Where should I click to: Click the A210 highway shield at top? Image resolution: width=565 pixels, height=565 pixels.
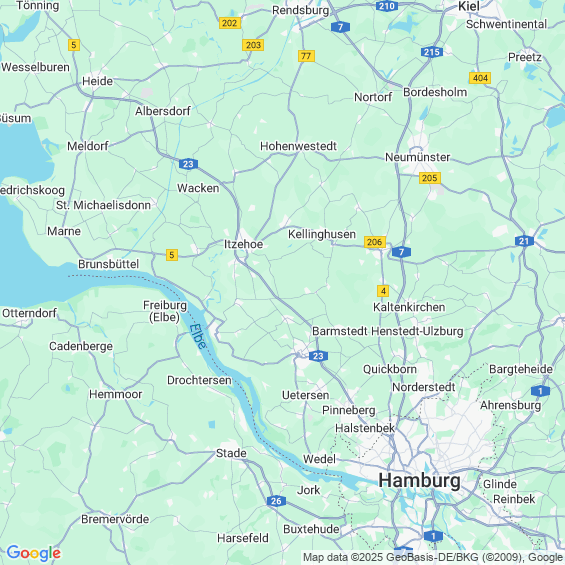point(387,6)
